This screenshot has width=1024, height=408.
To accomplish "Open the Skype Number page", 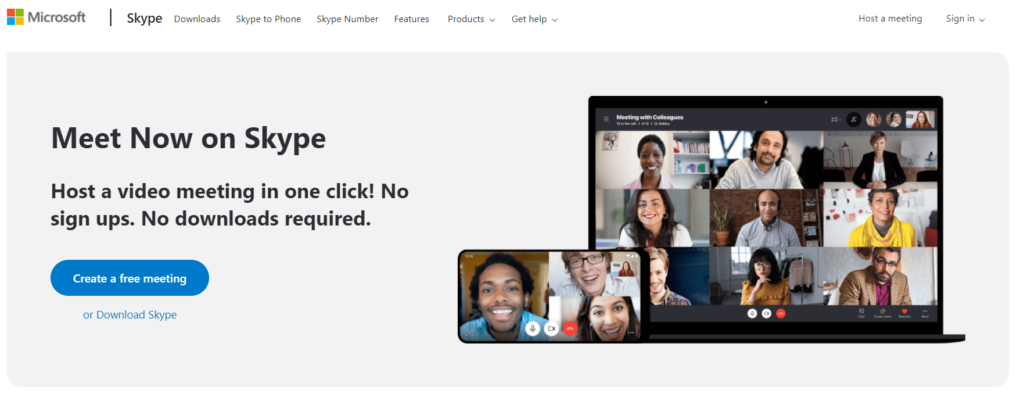I will click(347, 19).
